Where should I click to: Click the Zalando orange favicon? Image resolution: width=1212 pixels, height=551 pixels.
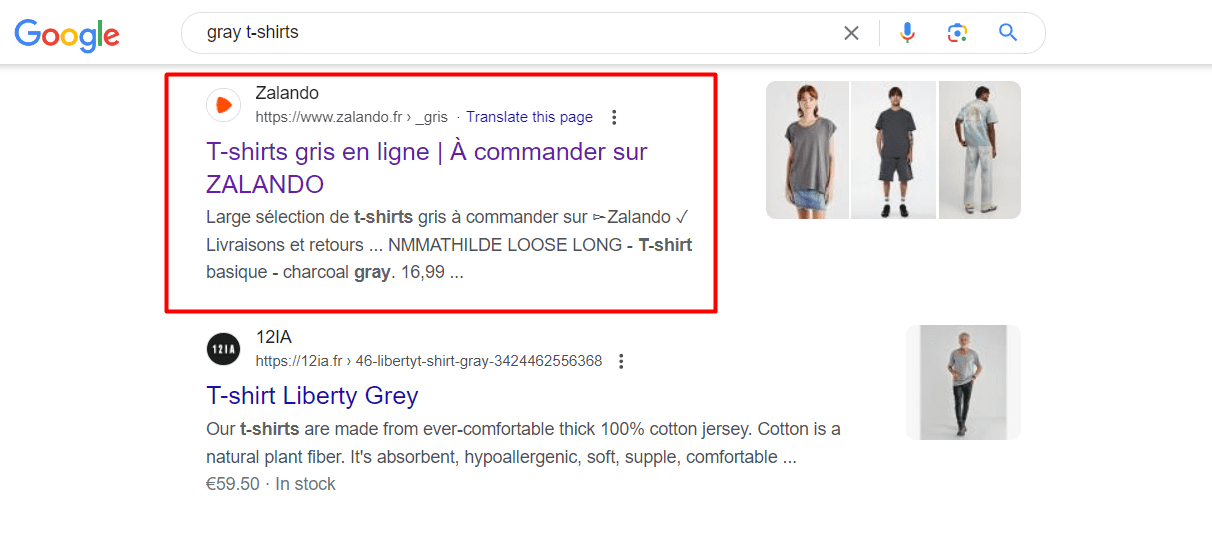223,105
